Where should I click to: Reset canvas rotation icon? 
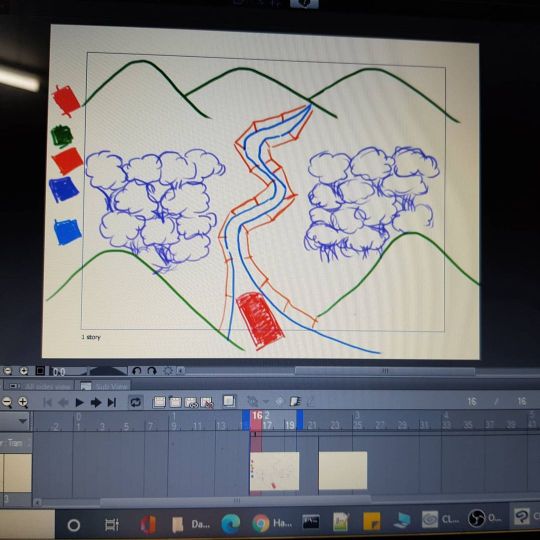168,371
